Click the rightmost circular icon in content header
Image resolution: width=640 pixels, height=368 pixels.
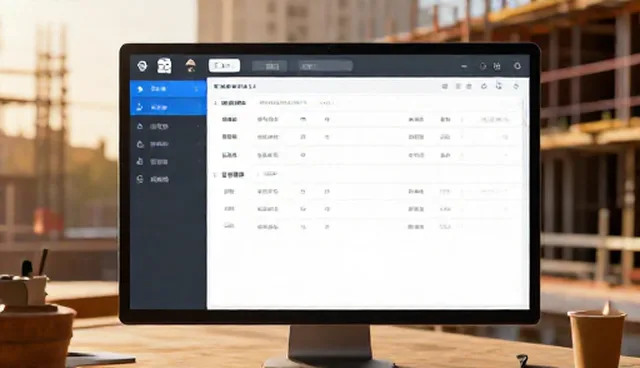(x=516, y=86)
